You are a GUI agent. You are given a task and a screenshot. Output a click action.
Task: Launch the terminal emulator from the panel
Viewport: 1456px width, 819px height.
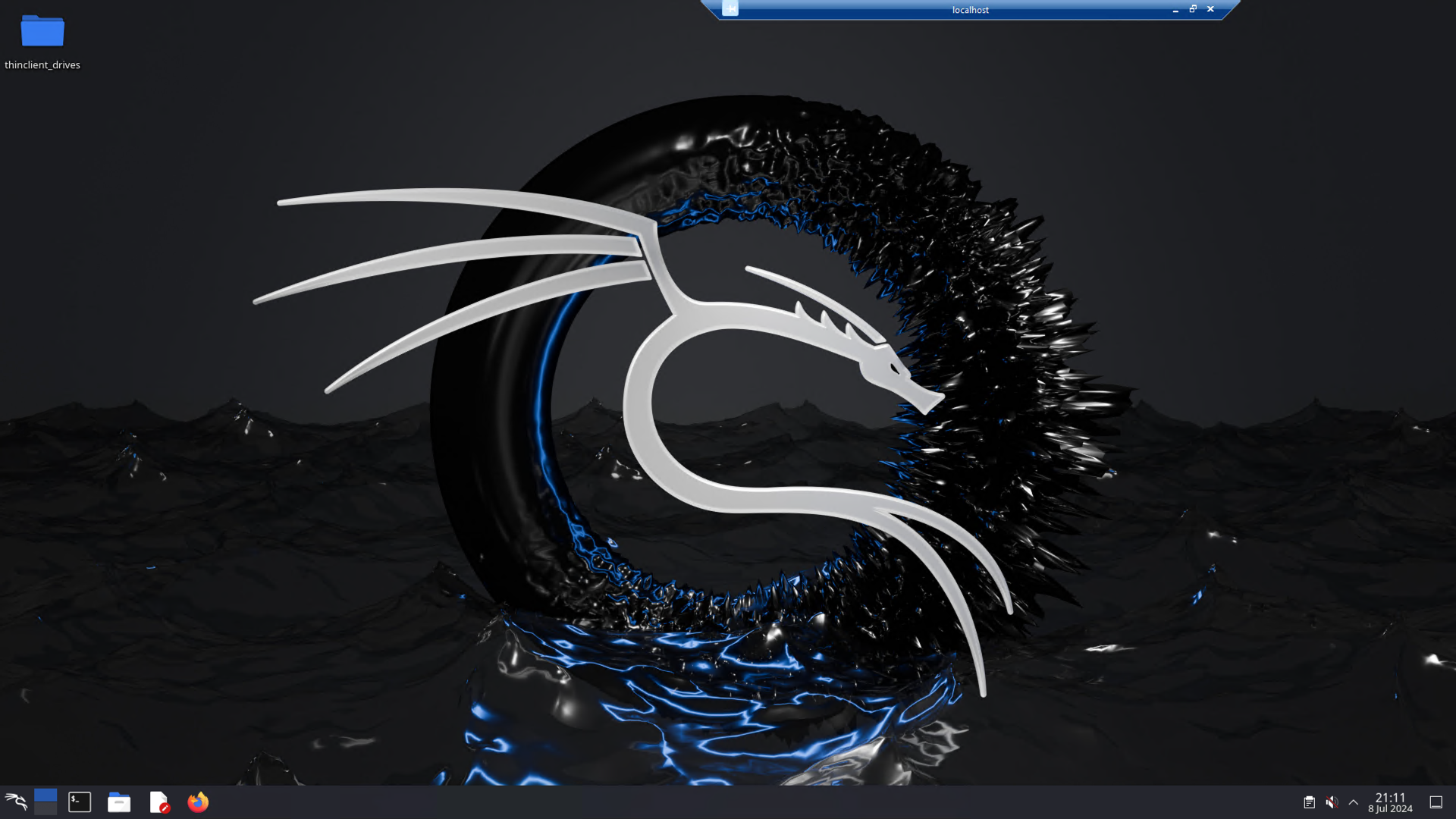pos(80,802)
